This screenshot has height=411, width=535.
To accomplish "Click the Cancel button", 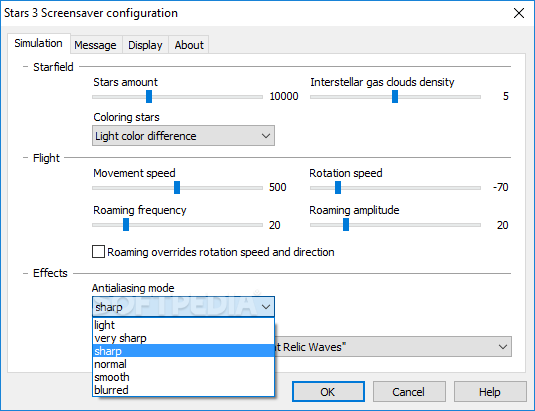I will 409,392.
